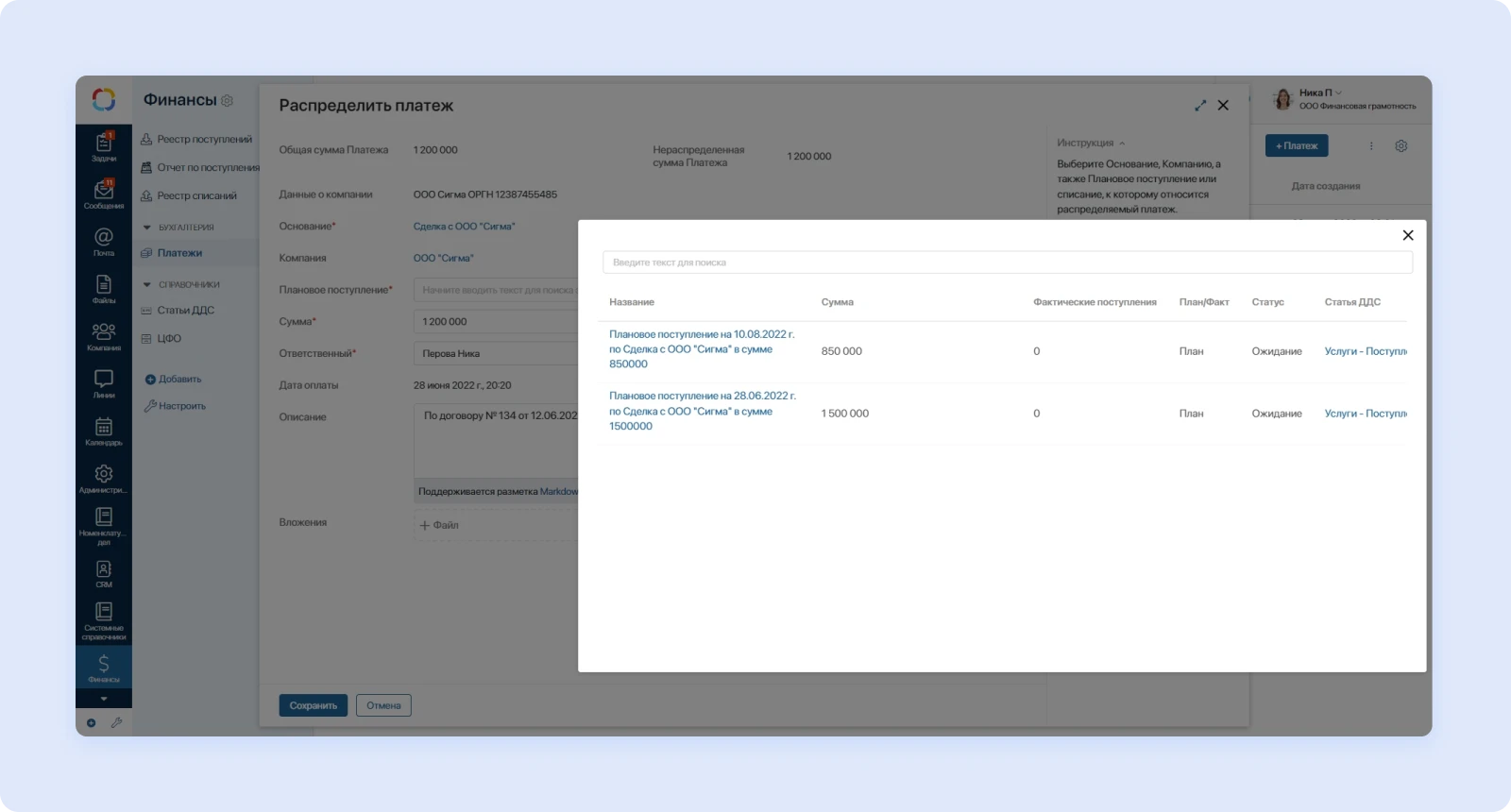Expand the payment form to fullscreen
Image resolution: width=1511 pixels, height=812 pixels.
(1200, 106)
